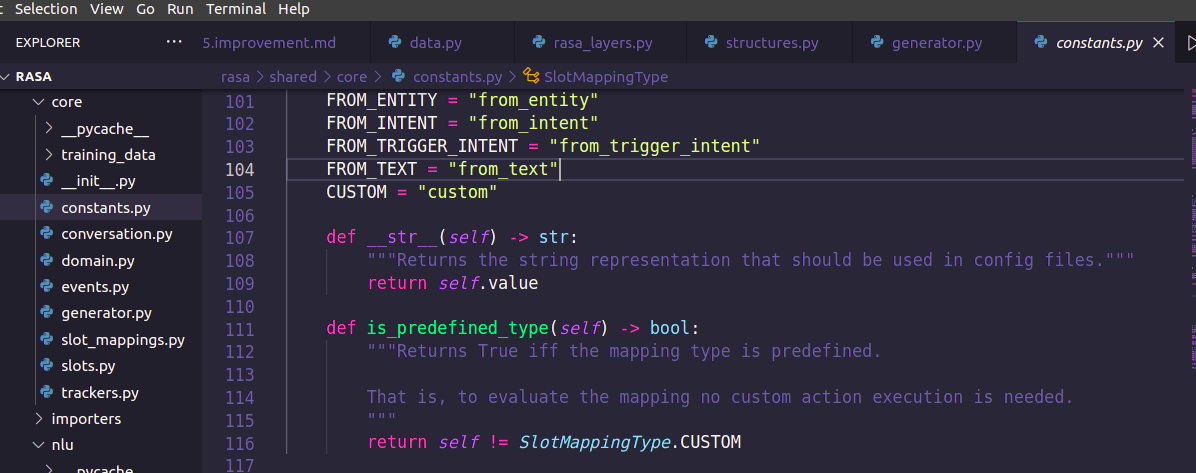Switch to 5.improvement.md tab

point(268,43)
